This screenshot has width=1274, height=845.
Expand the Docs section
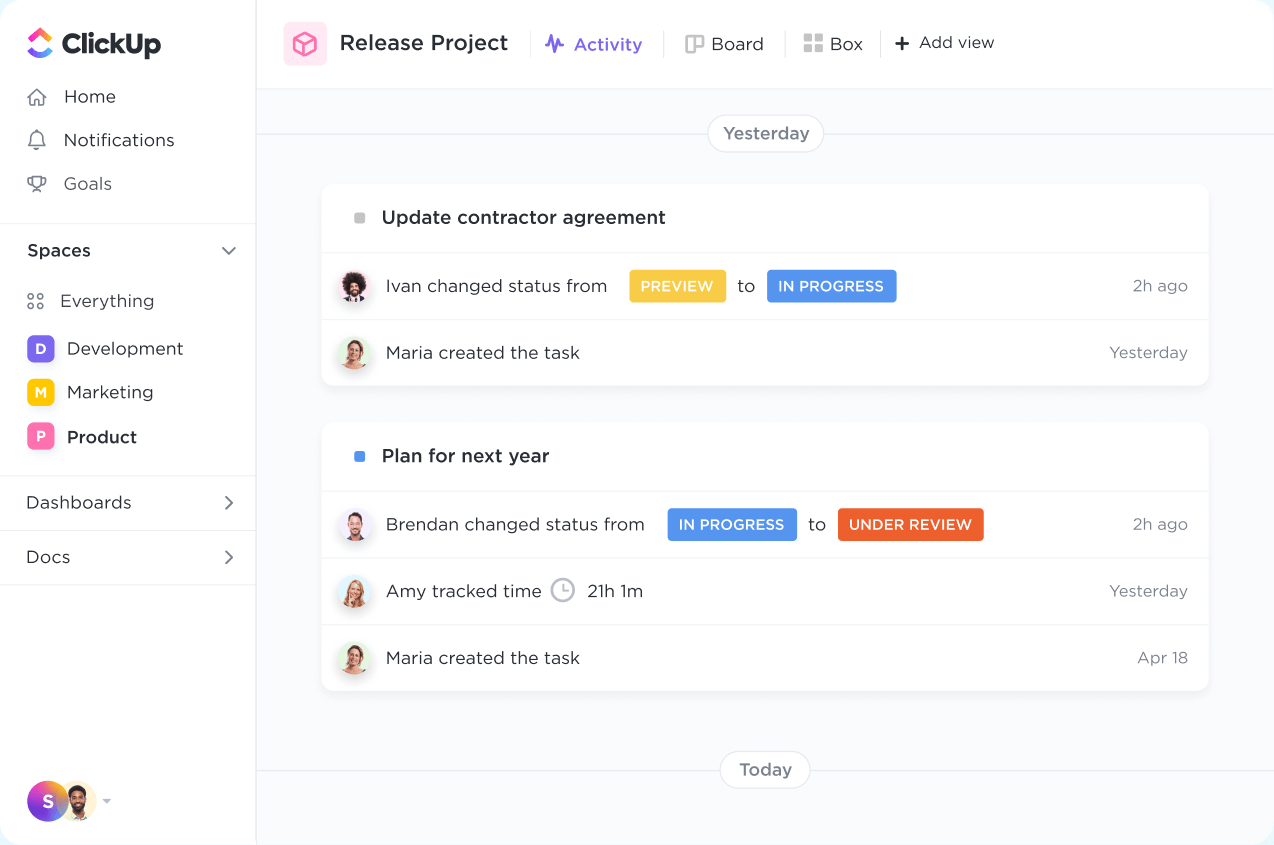(228, 557)
